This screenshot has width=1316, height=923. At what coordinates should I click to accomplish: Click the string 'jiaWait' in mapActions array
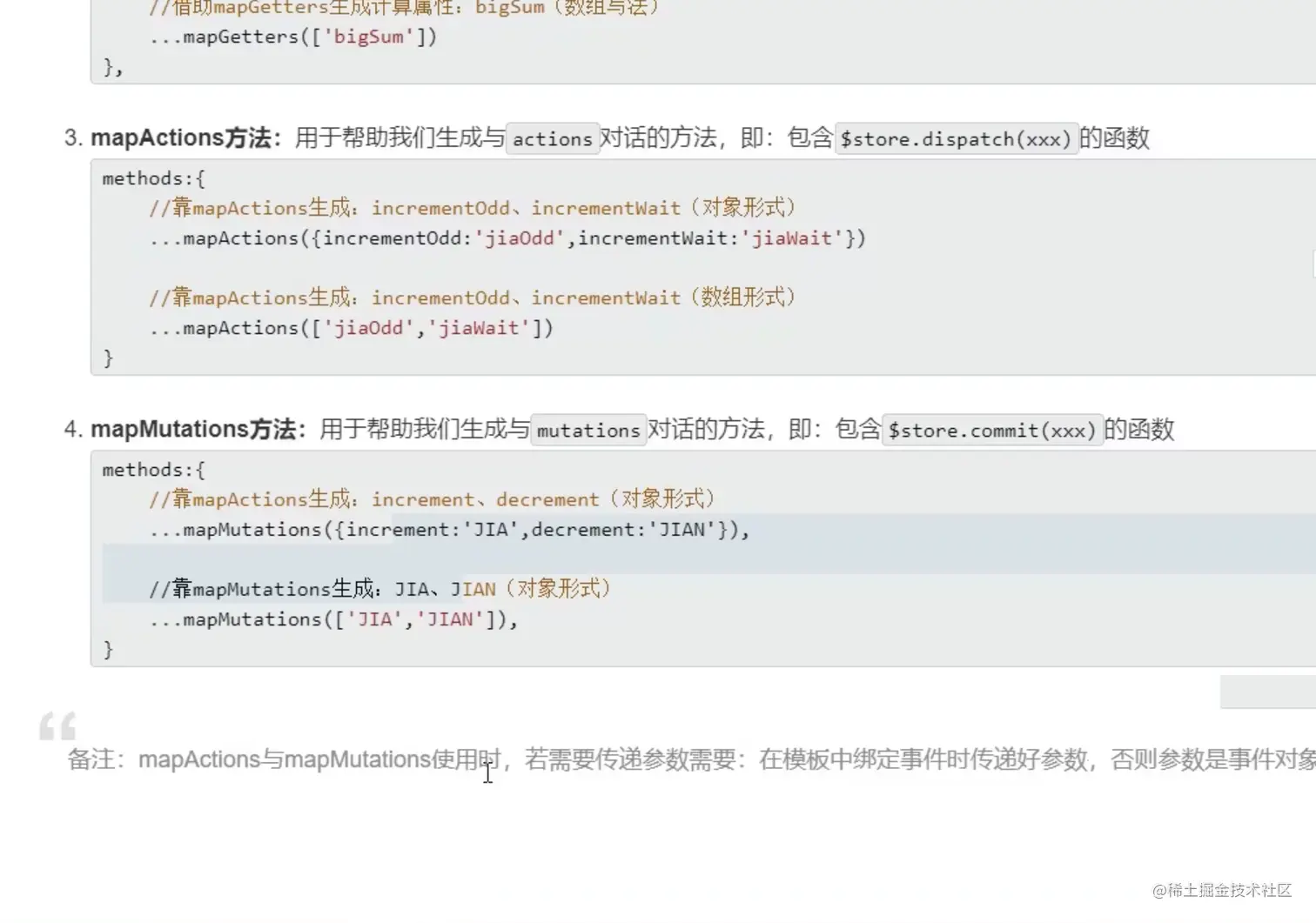[x=481, y=328]
